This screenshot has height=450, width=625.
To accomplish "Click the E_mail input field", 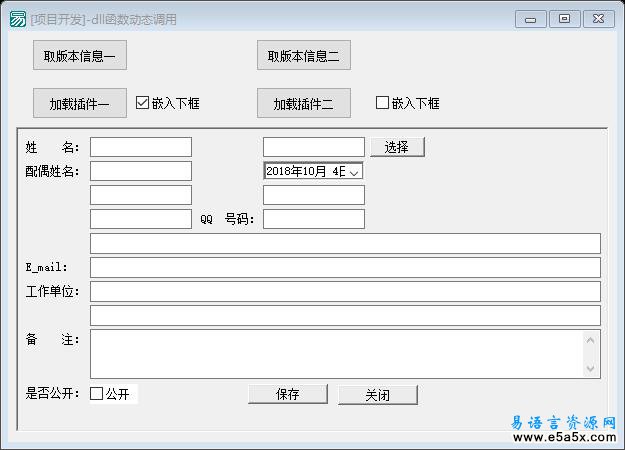I will [345, 267].
